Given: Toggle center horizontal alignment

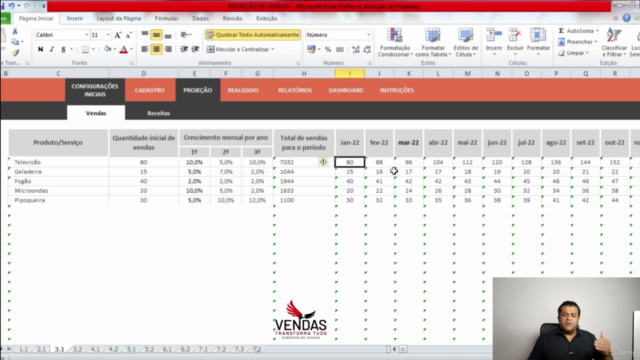Looking at the screenshot, I should [156, 49].
